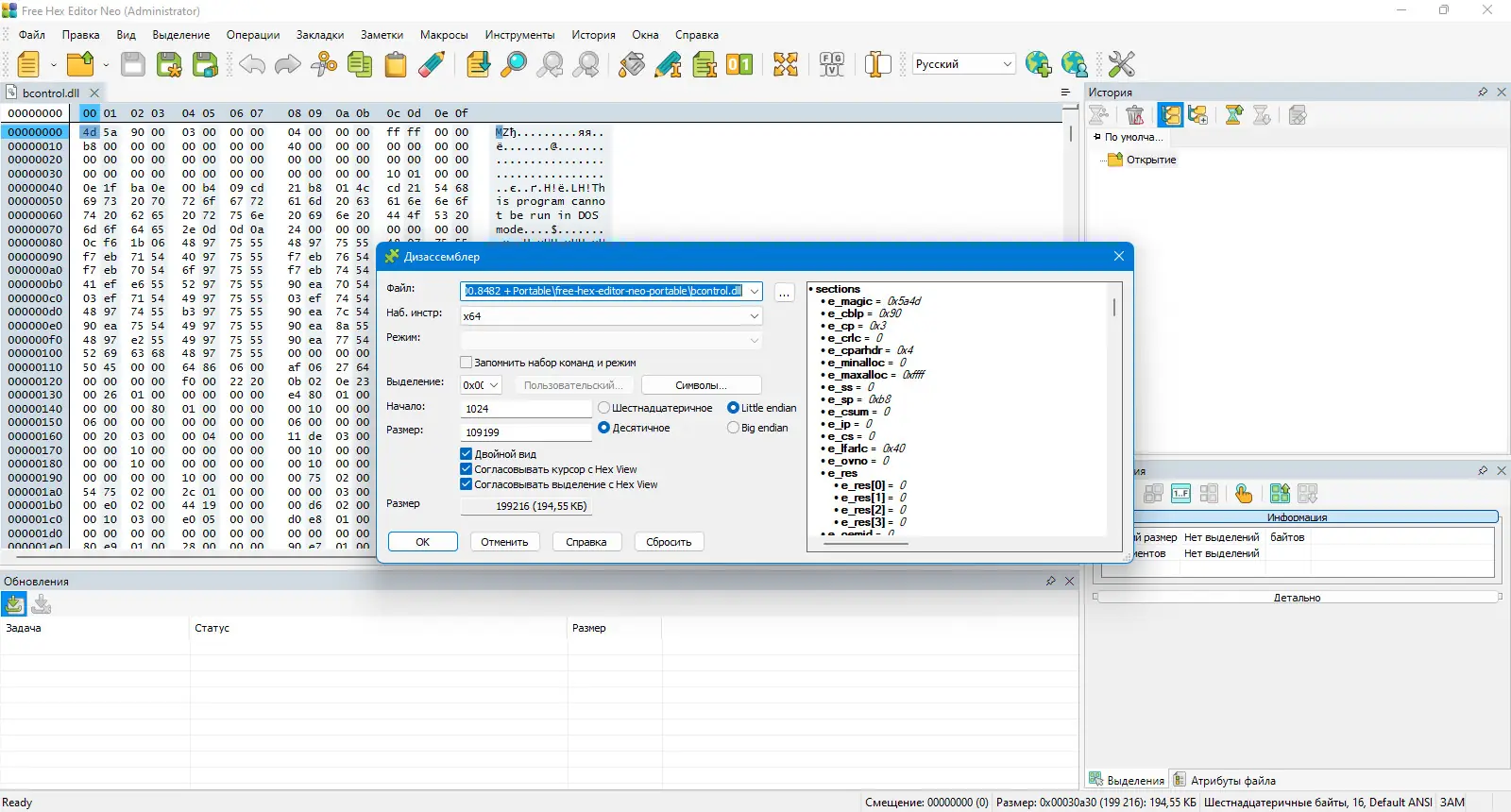Click the scissors Cut icon in toolbar

click(x=324, y=64)
